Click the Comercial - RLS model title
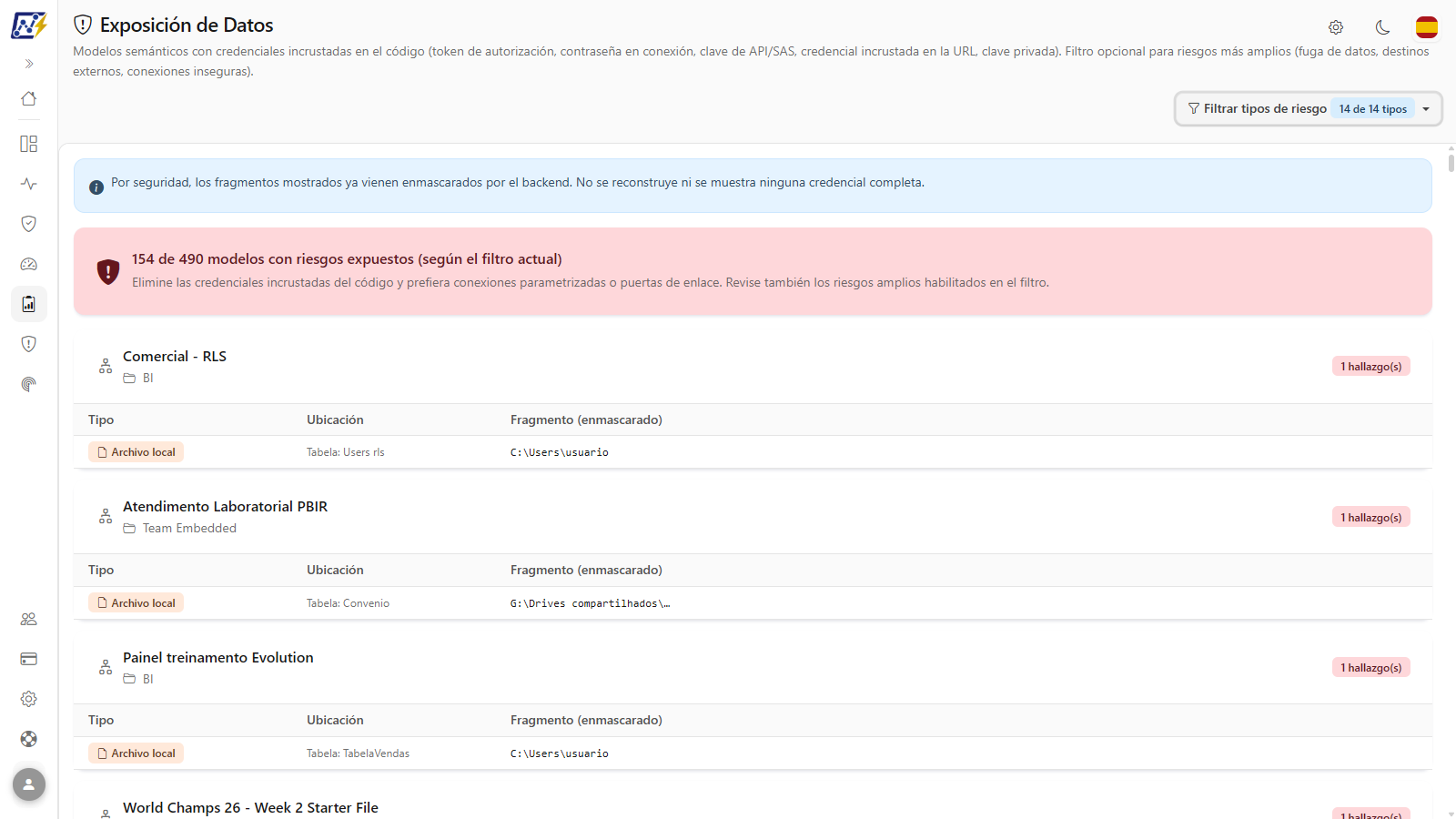The width and height of the screenshot is (1456, 819). point(175,357)
